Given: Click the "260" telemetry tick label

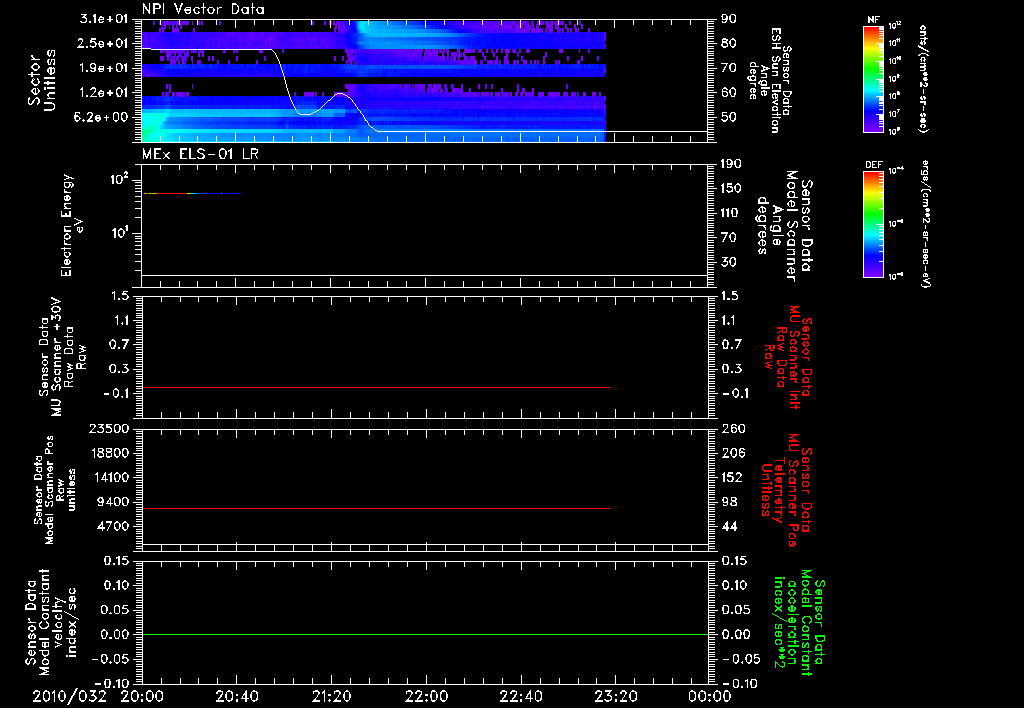Looking at the screenshot, I should [x=731, y=428].
